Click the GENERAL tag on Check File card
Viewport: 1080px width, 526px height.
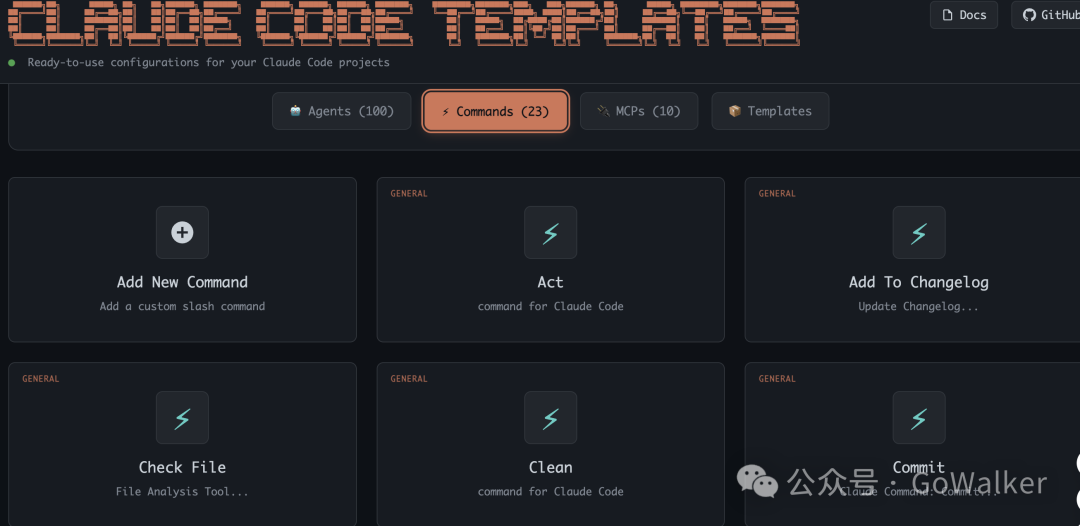[41, 379]
